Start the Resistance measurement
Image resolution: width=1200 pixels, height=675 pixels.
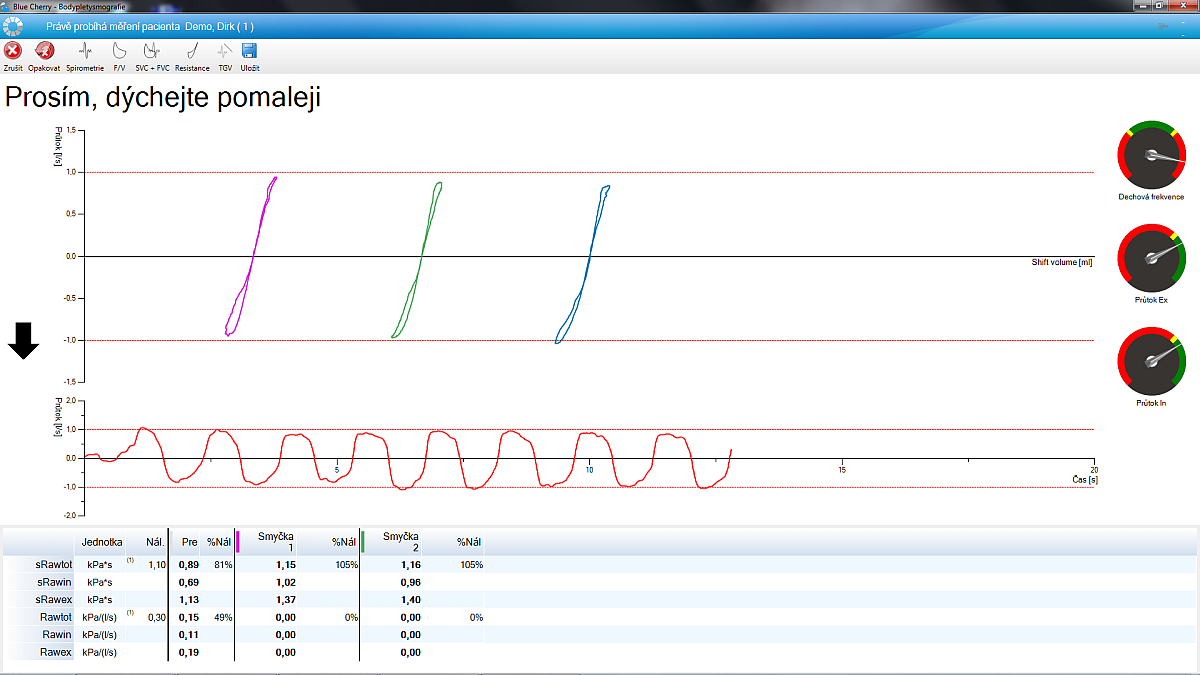click(x=192, y=53)
